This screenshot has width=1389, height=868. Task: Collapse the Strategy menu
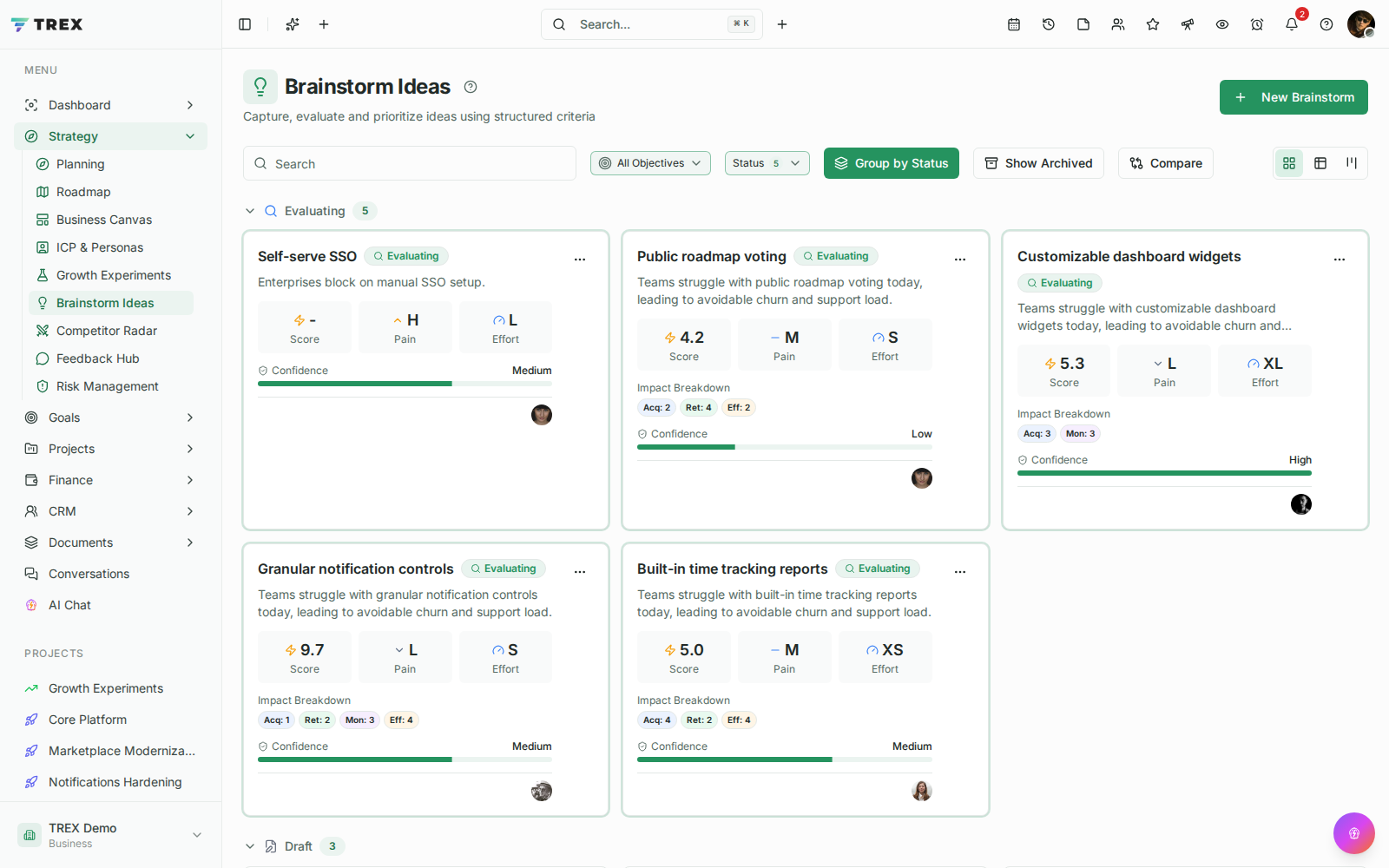pyautogui.click(x=111, y=136)
